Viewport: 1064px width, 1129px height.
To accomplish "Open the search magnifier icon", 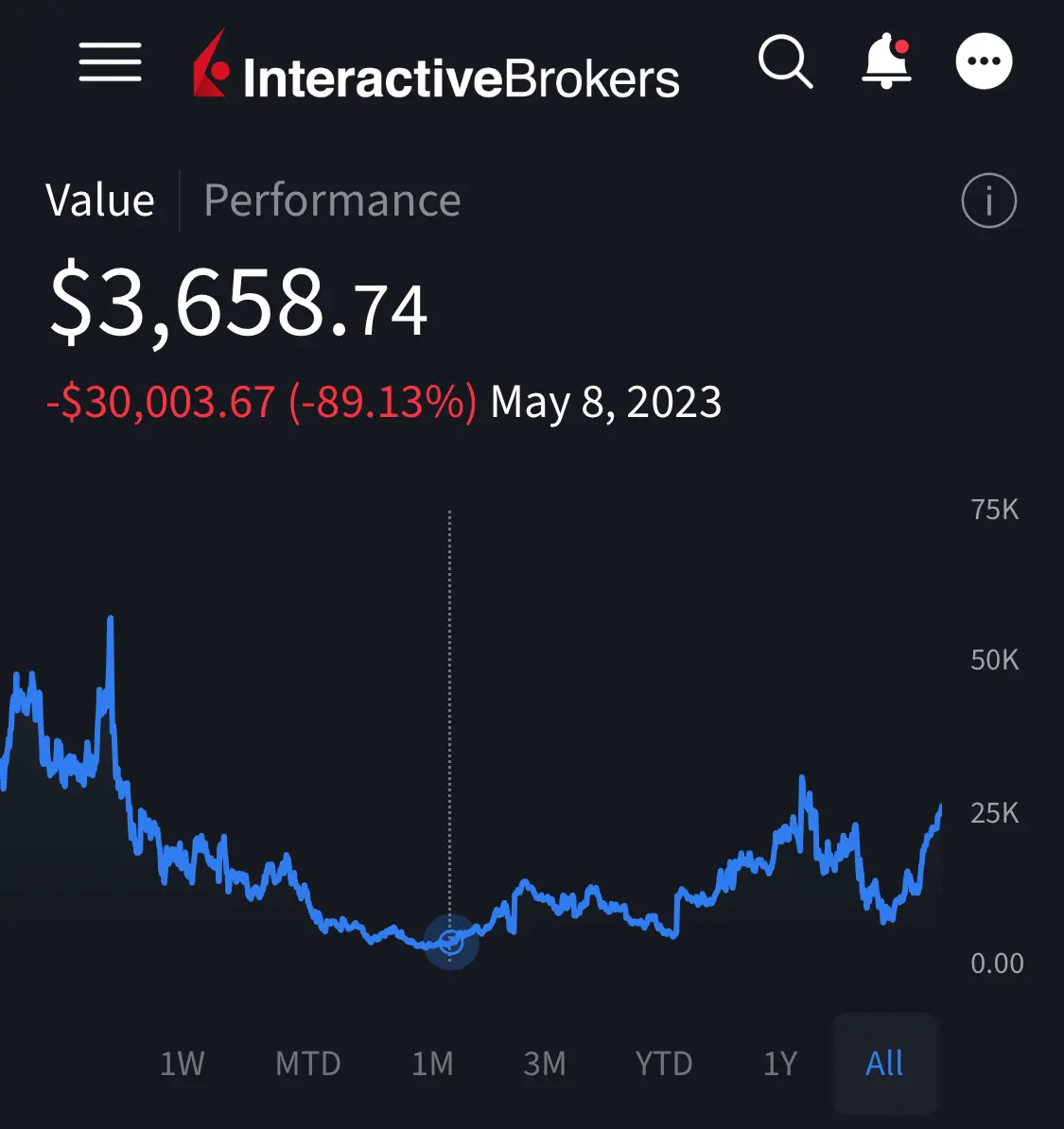I will click(x=785, y=61).
